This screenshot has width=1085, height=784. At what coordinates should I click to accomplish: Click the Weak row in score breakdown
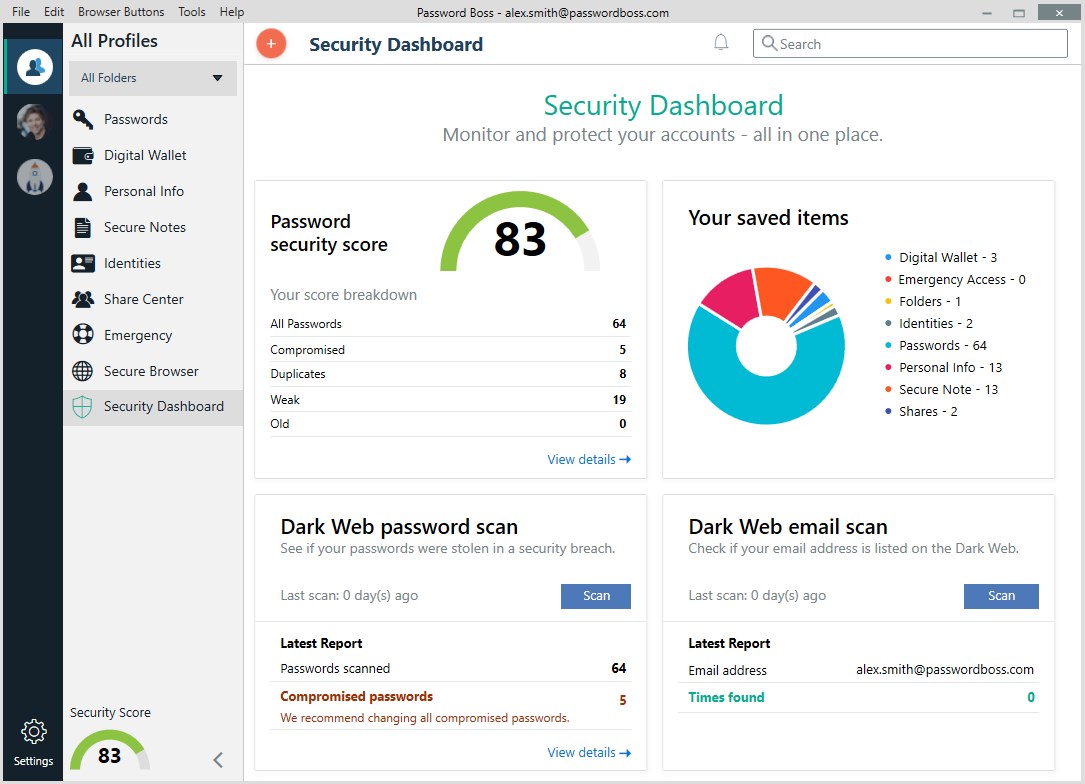coord(448,400)
